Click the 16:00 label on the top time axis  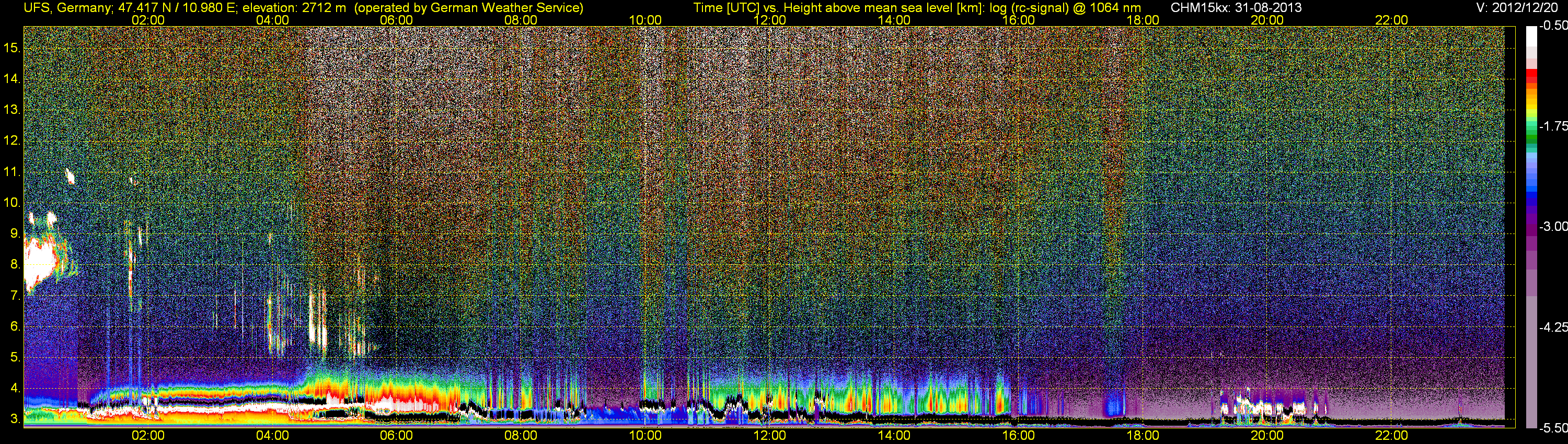pyautogui.click(x=1018, y=20)
